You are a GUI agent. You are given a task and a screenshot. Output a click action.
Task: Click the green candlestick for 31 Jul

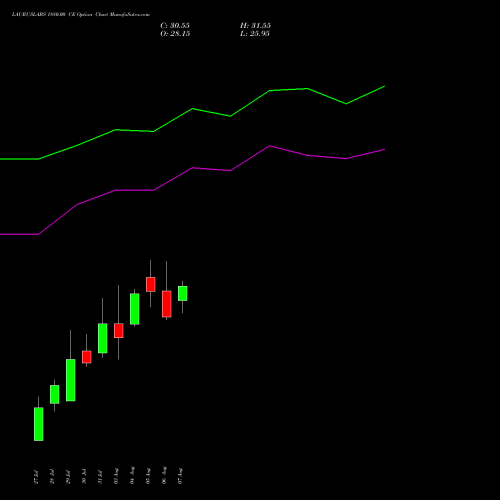pyautogui.click(x=103, y=338)
